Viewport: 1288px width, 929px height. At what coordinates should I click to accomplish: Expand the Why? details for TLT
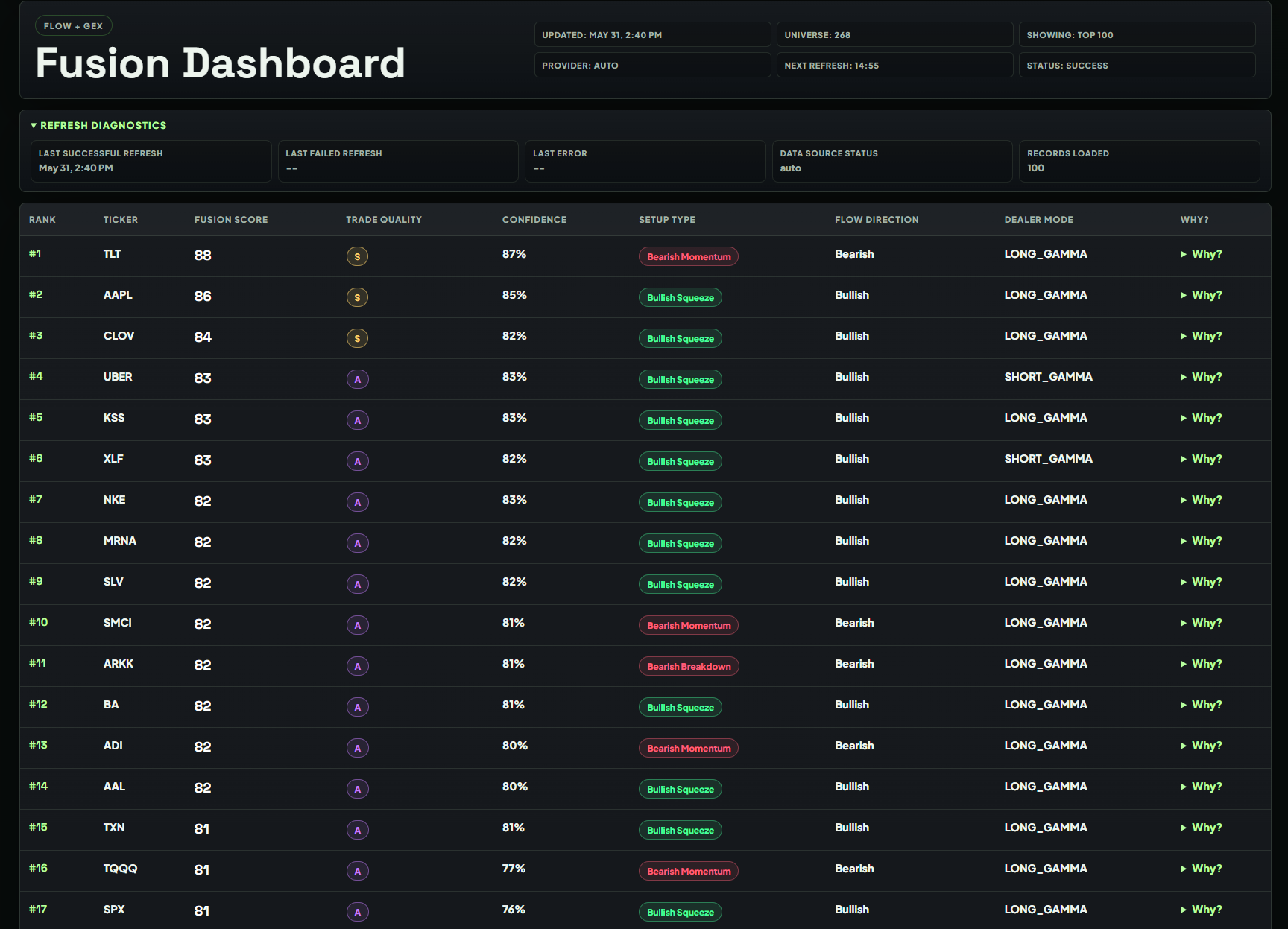1201,254
